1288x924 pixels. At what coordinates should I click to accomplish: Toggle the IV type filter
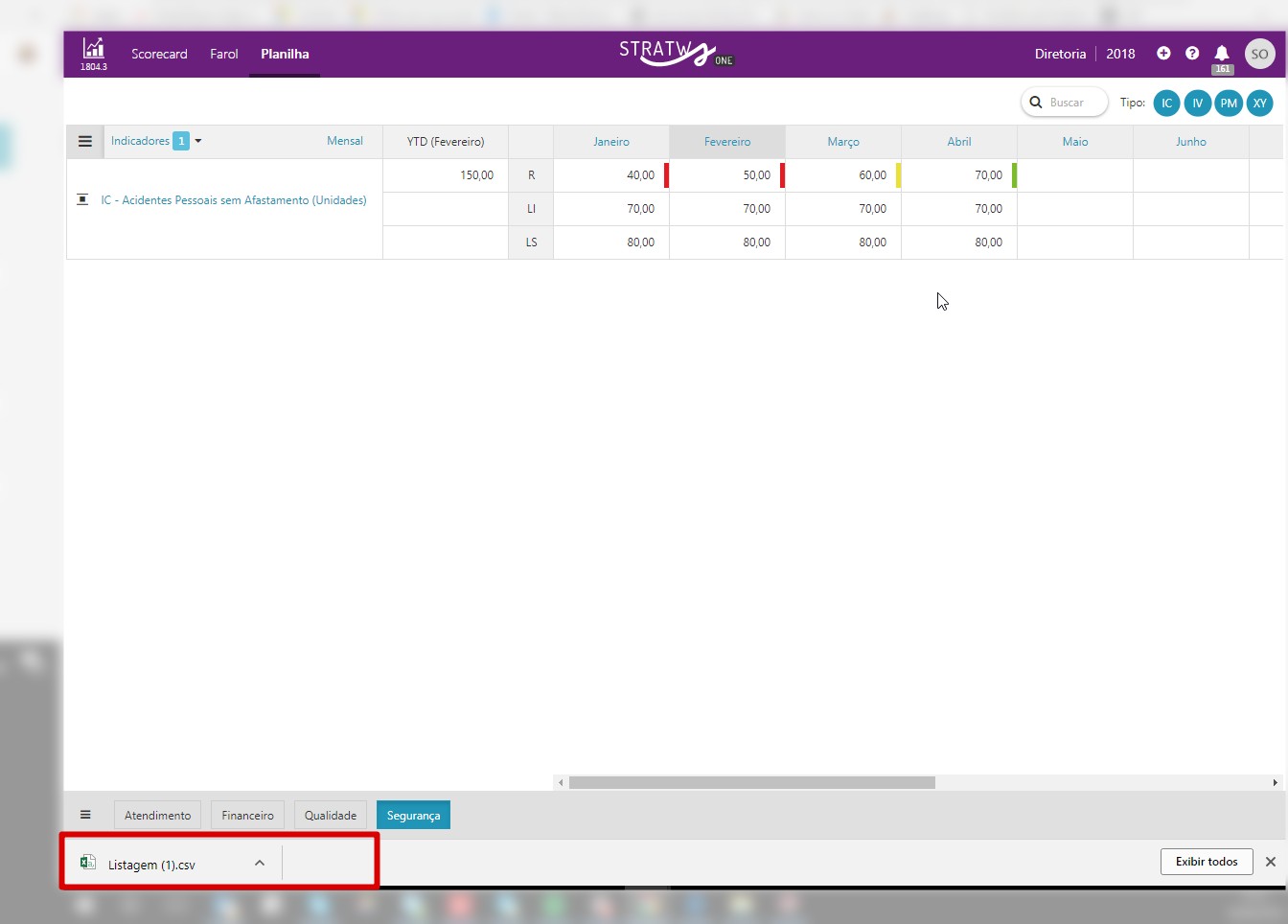pyautogui.click(x=1197, y=104)
